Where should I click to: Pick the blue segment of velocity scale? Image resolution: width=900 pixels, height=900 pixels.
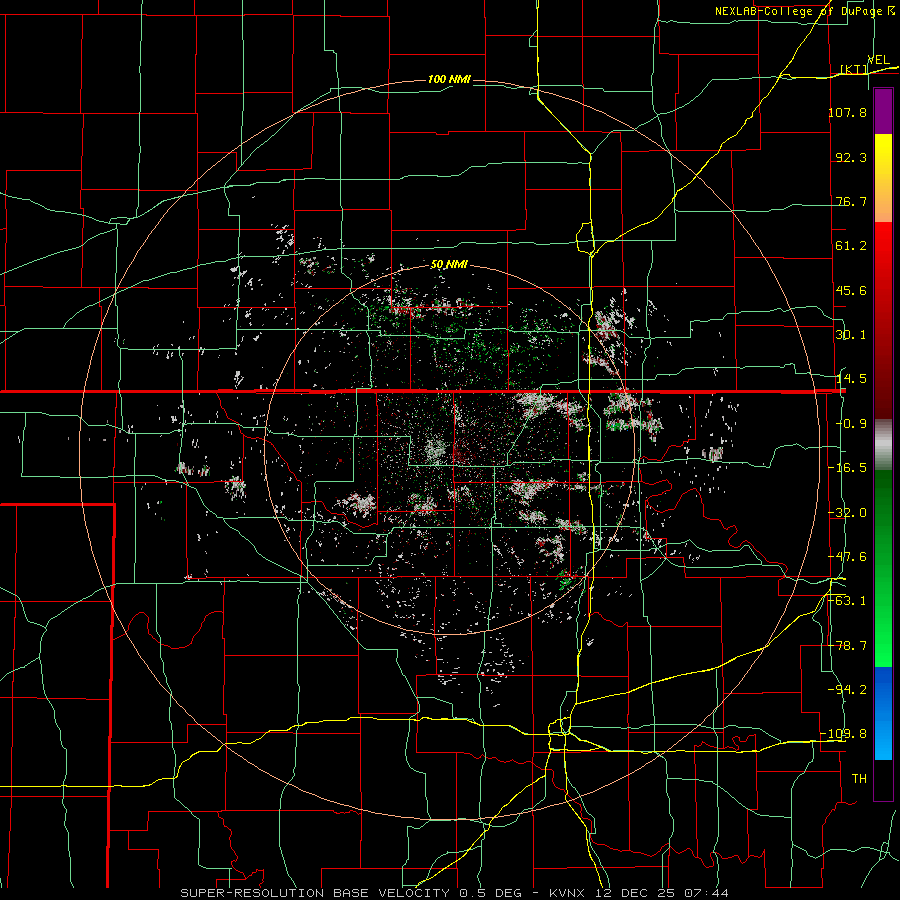tap(883, 713)
